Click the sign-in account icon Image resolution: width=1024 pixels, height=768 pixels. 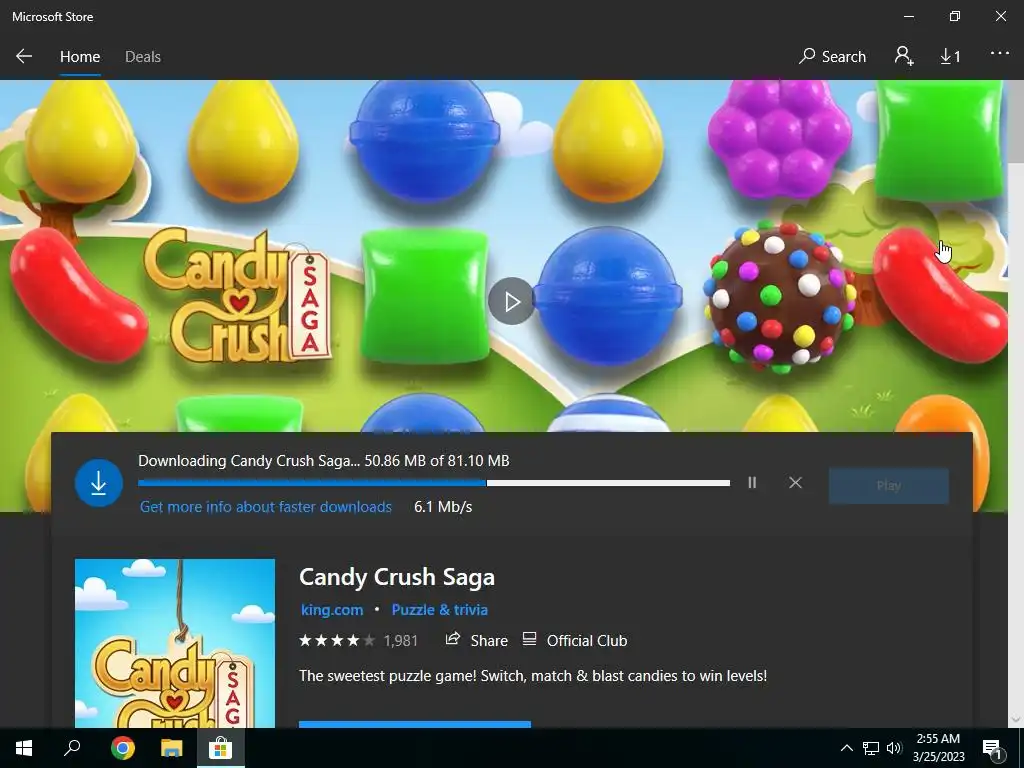click(x=904, y=56)
